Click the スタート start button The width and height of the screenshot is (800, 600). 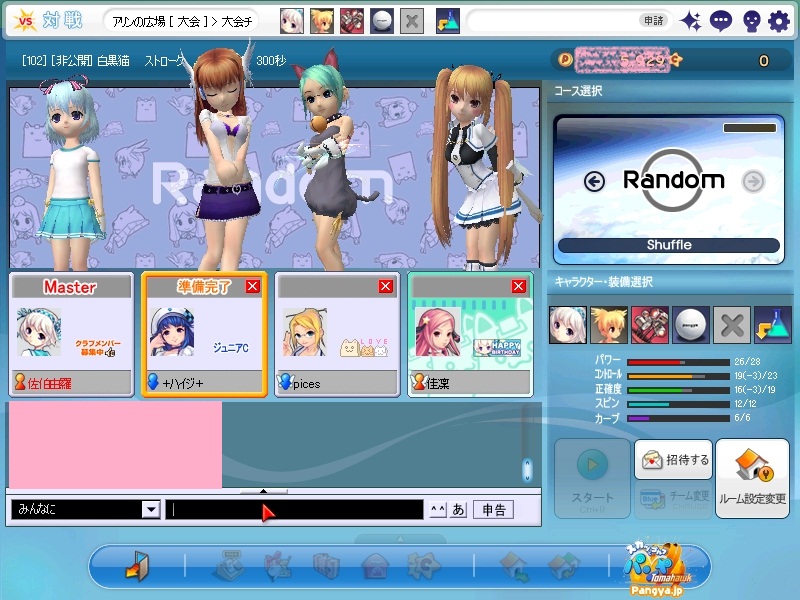point(592,479)
